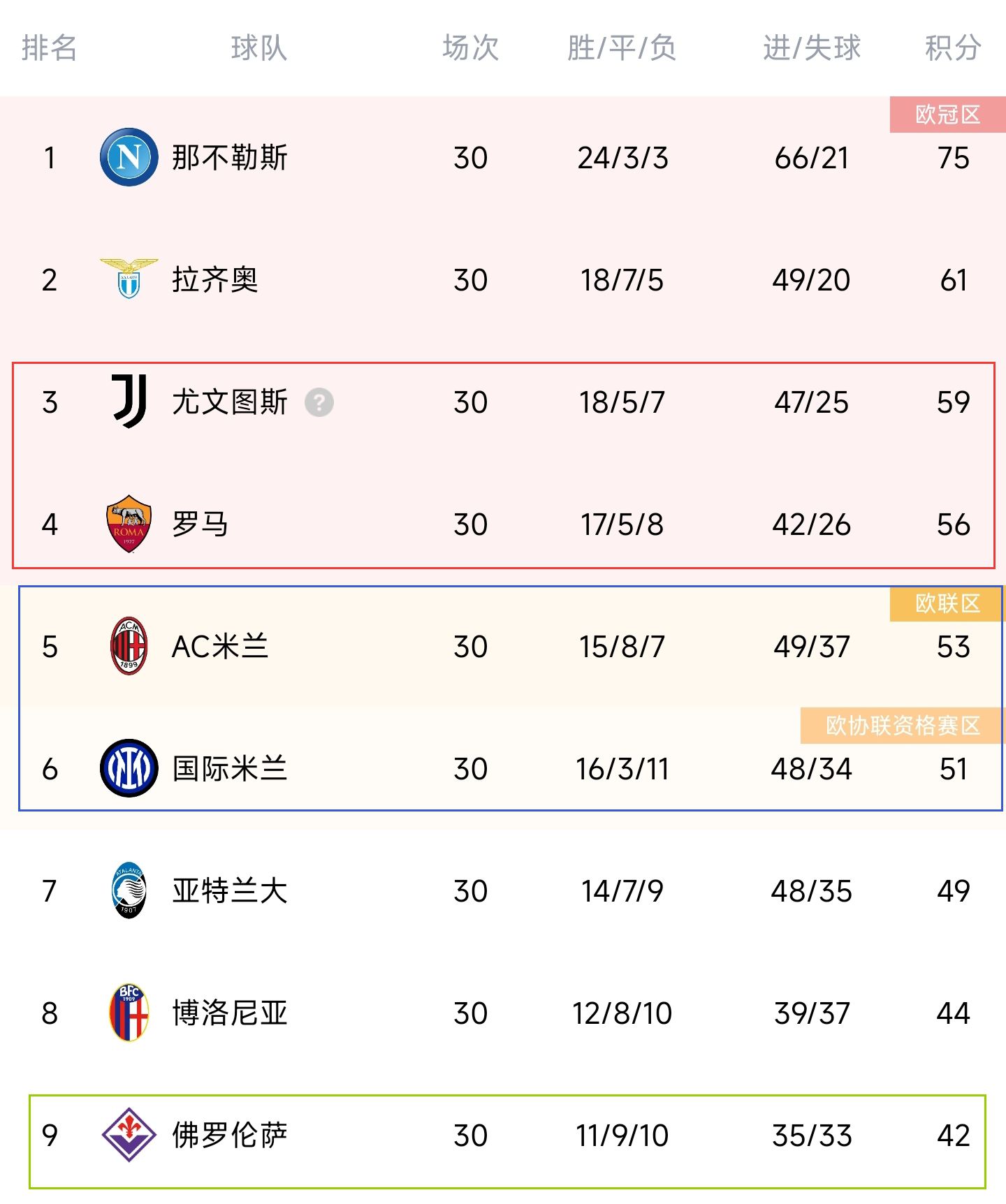Open the help question mark beside 尤文图斯
Image resolution: width=1006 pixels, height=1204 pixels.
[x=319, y=402]
